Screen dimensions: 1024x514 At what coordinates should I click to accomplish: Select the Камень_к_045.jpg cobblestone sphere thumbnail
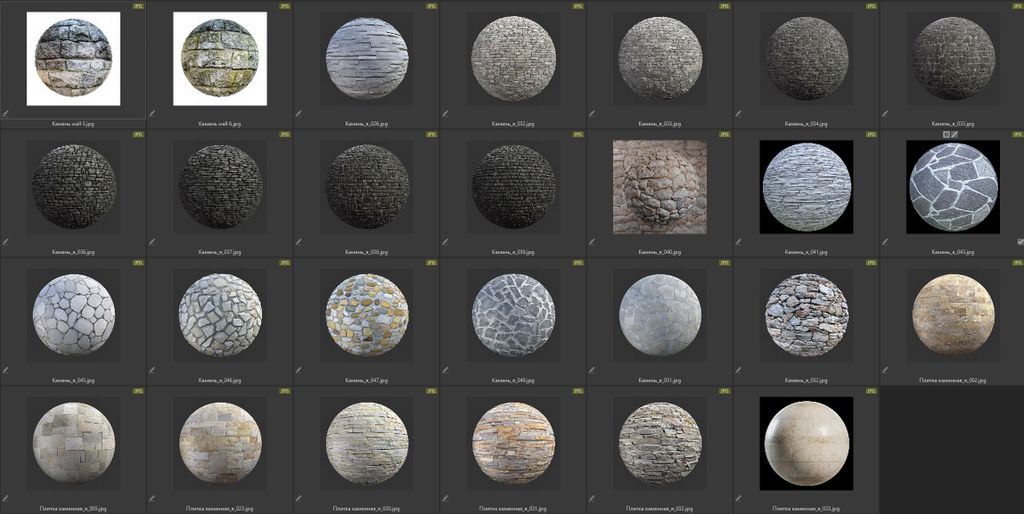point(73,315)
